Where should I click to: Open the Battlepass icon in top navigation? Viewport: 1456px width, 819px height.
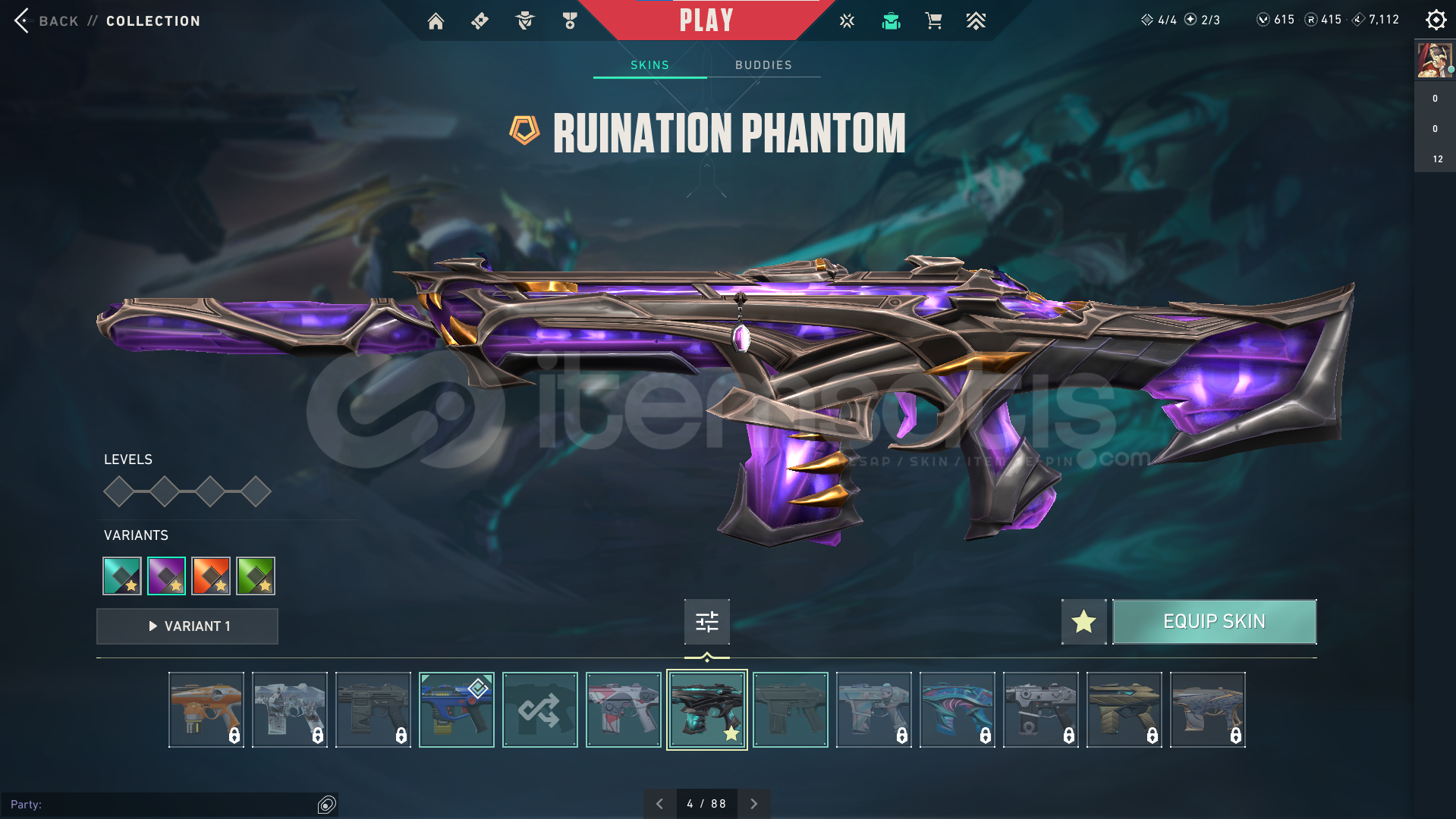480,21
